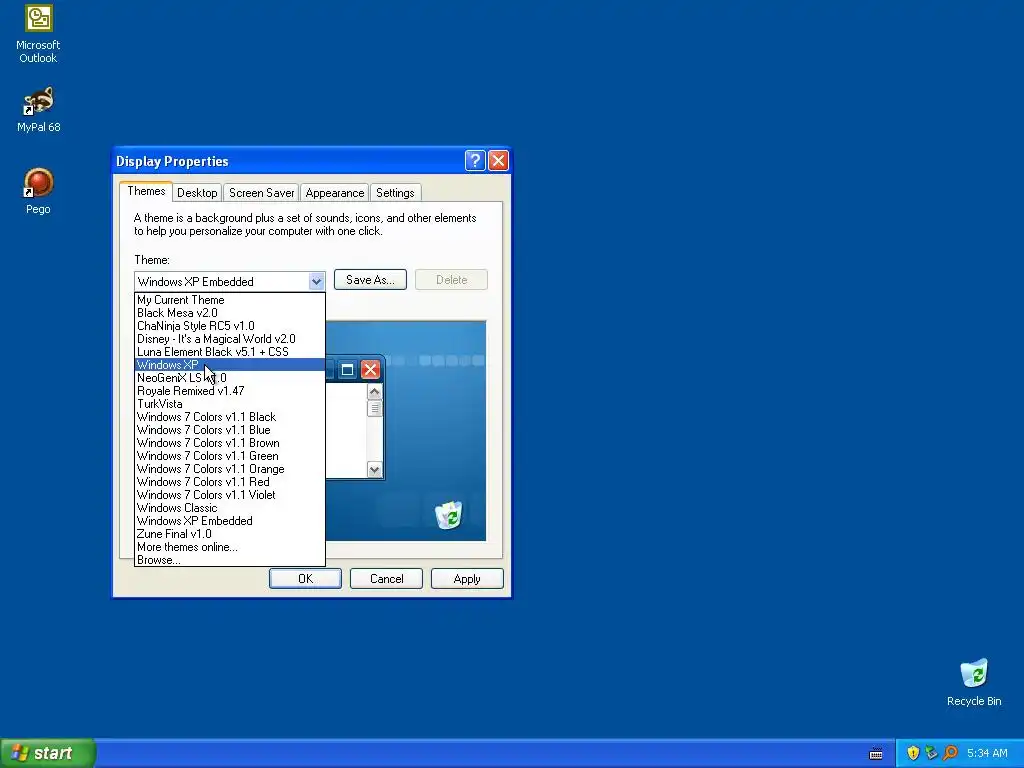This screenshot has height=768, width=1024.
Task: Choose Black Mesa v2.0 theme
Action: click(230, 313)
